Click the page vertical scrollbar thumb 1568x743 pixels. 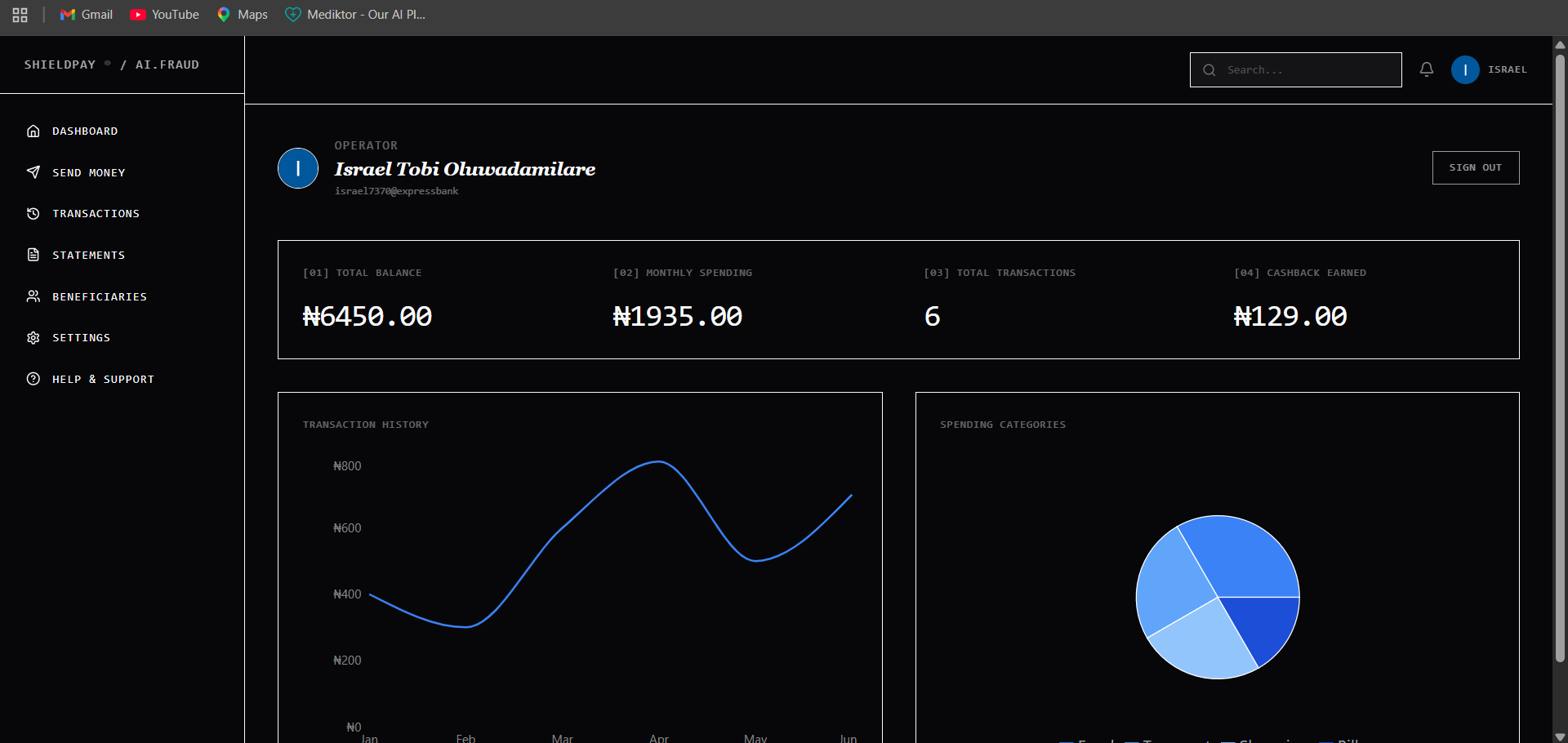[1560, 358]
